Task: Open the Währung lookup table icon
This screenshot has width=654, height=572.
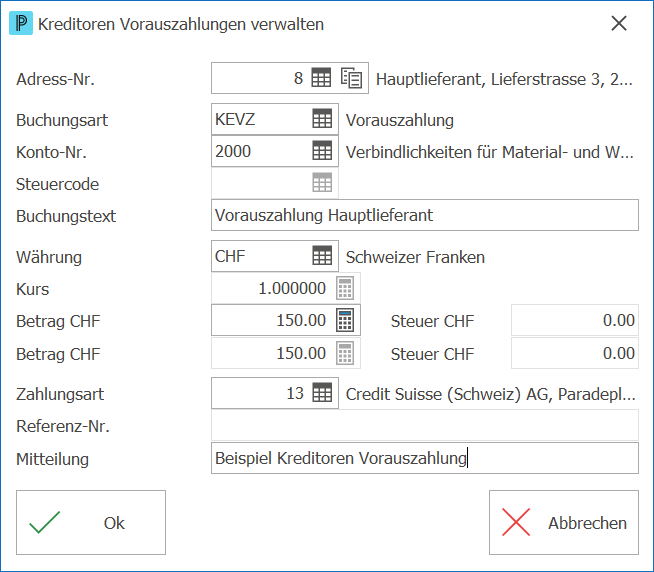Action: point(322,255)
